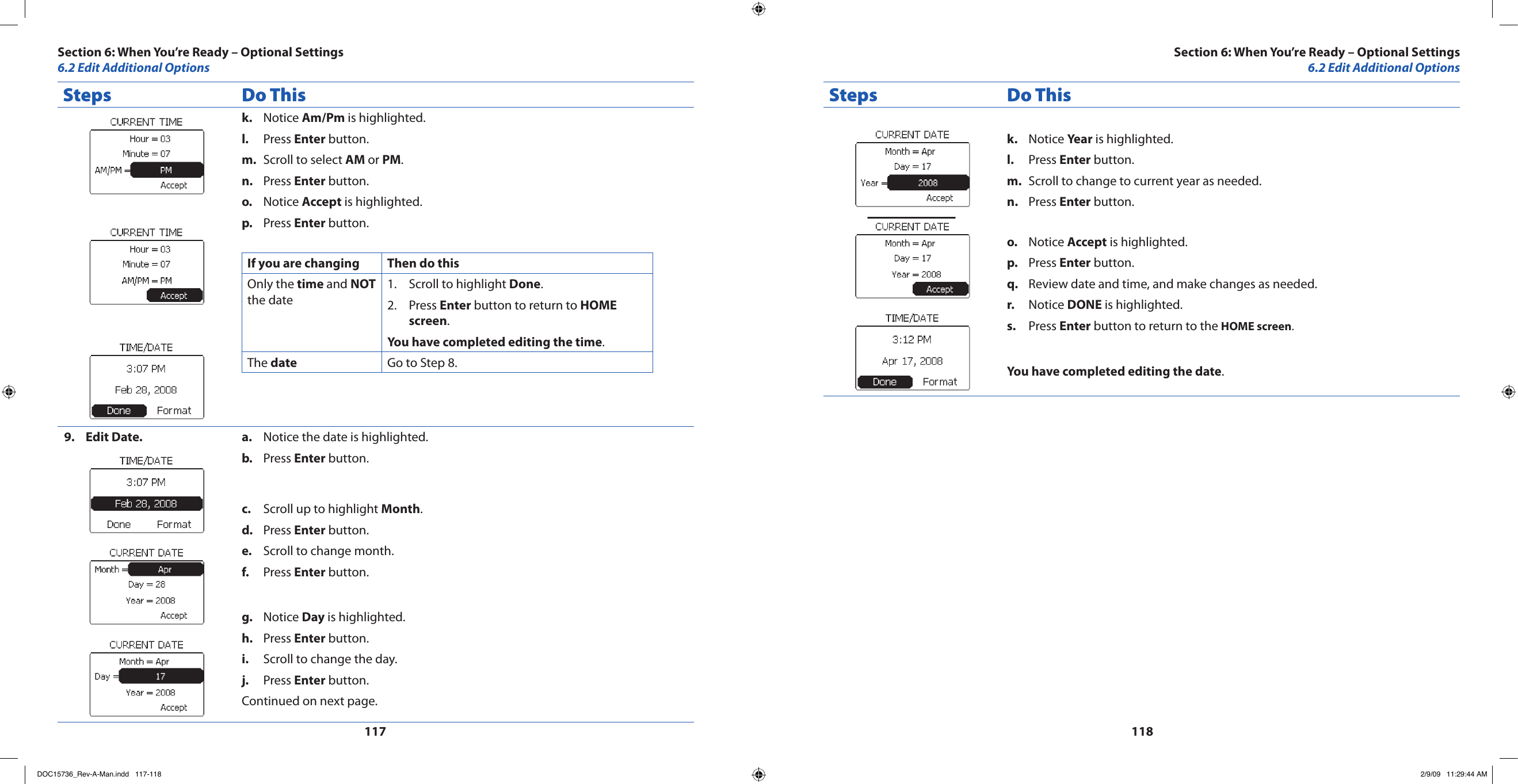Expand CURRENT DATE month dropdown
Image resolution: width=1518 pixels, height=784 pixels.
tap(160, 573)
